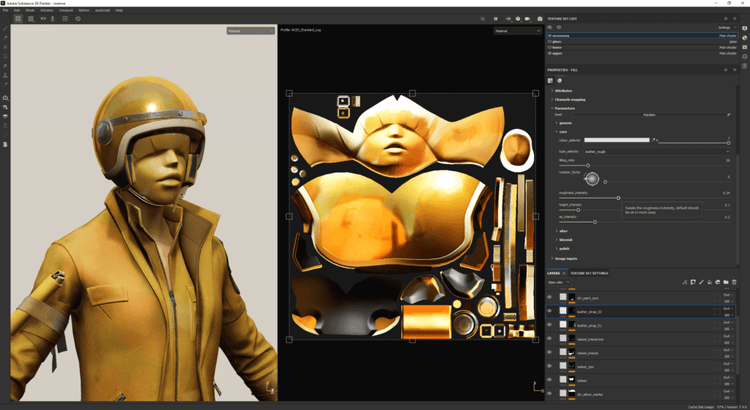Image resolution: width=750 pixels, height=410 pixels.
Task: Click the delete layer trash icon
Action: (x=734, y=283)
